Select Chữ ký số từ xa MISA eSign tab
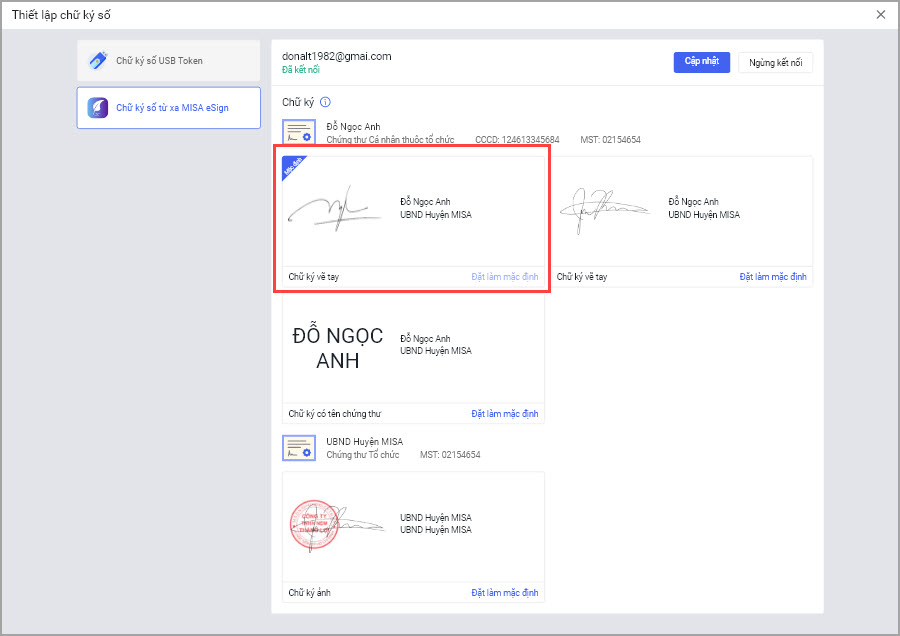 (169, 107)
